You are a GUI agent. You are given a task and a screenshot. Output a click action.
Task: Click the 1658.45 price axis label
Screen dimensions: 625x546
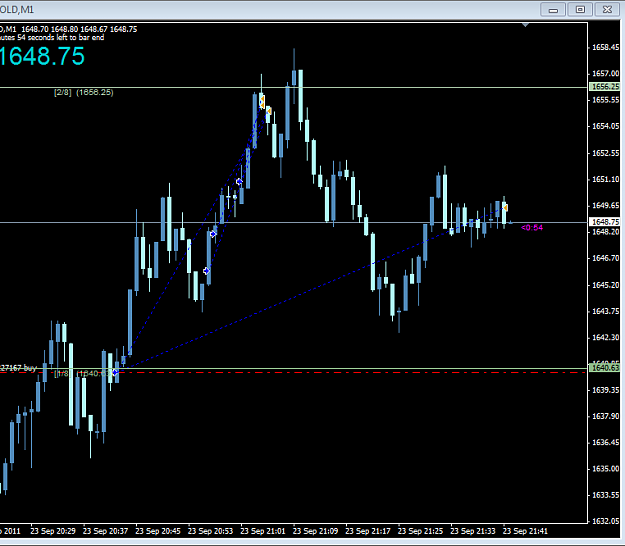pos(605,47)
